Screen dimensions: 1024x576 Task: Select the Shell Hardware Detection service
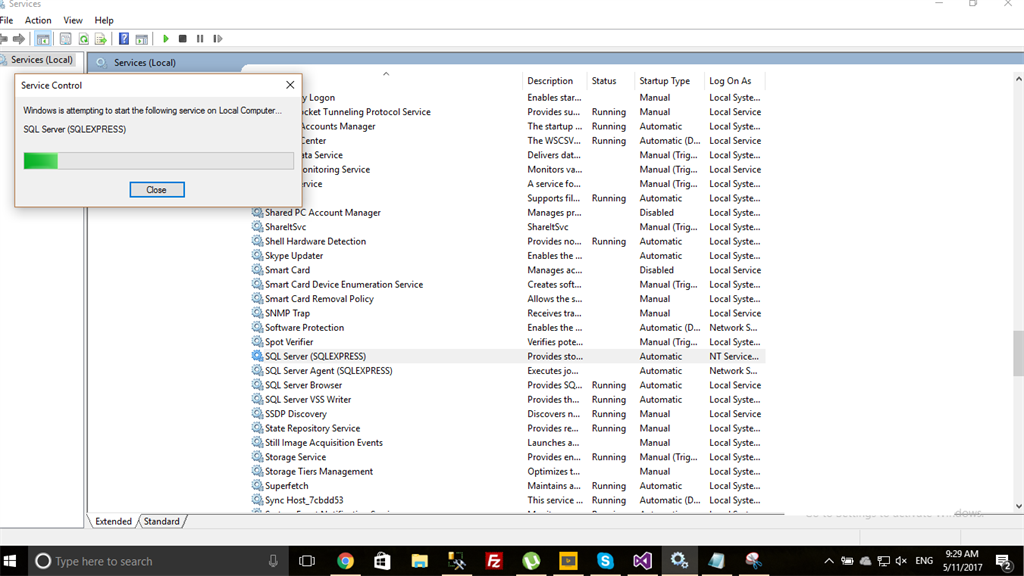tap(507, 241)
